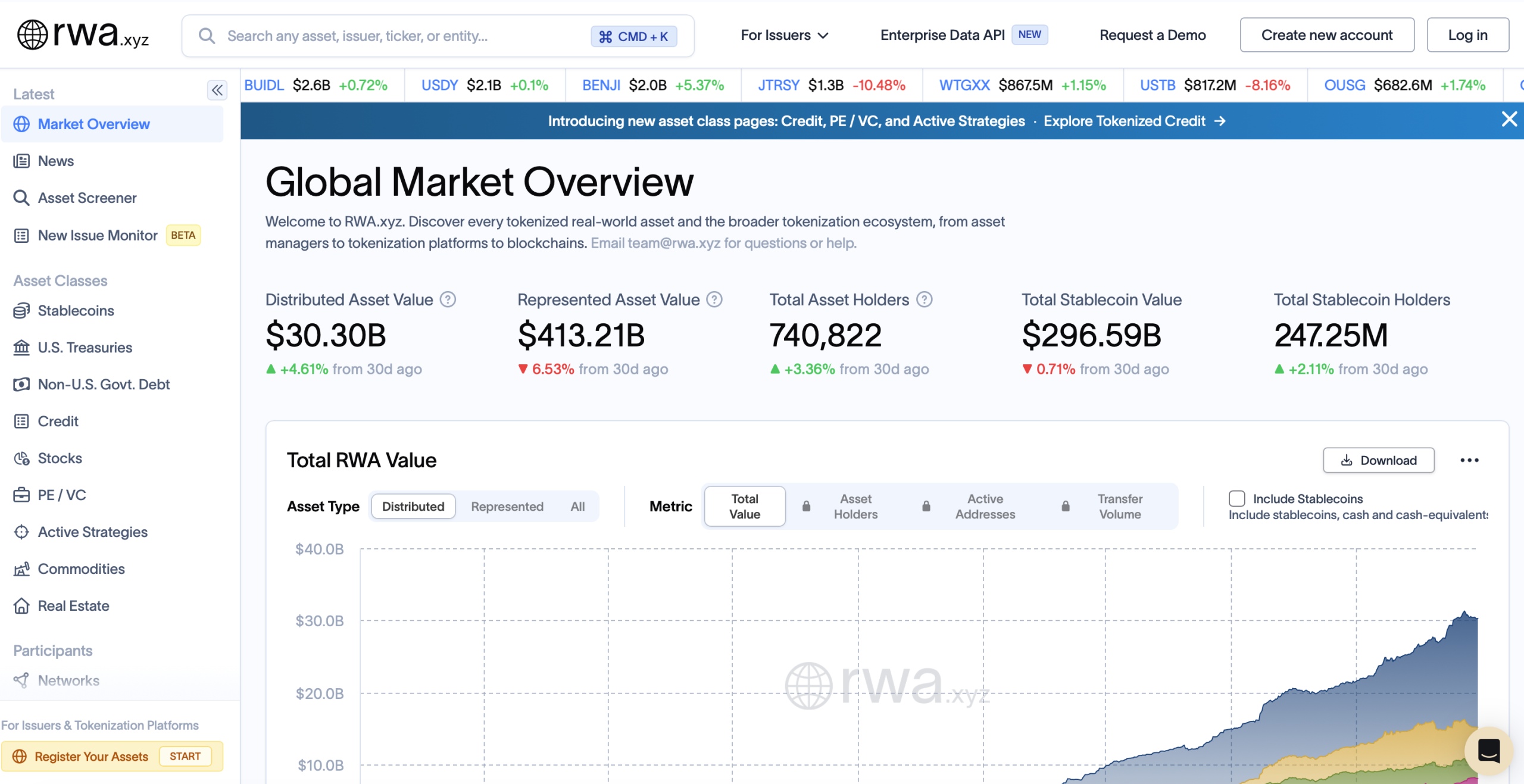The height and width of the screenshot is (784, 1524).
Task: Click the lock icon beside Transfer Volume
Action: click(x=1066, y=506)
